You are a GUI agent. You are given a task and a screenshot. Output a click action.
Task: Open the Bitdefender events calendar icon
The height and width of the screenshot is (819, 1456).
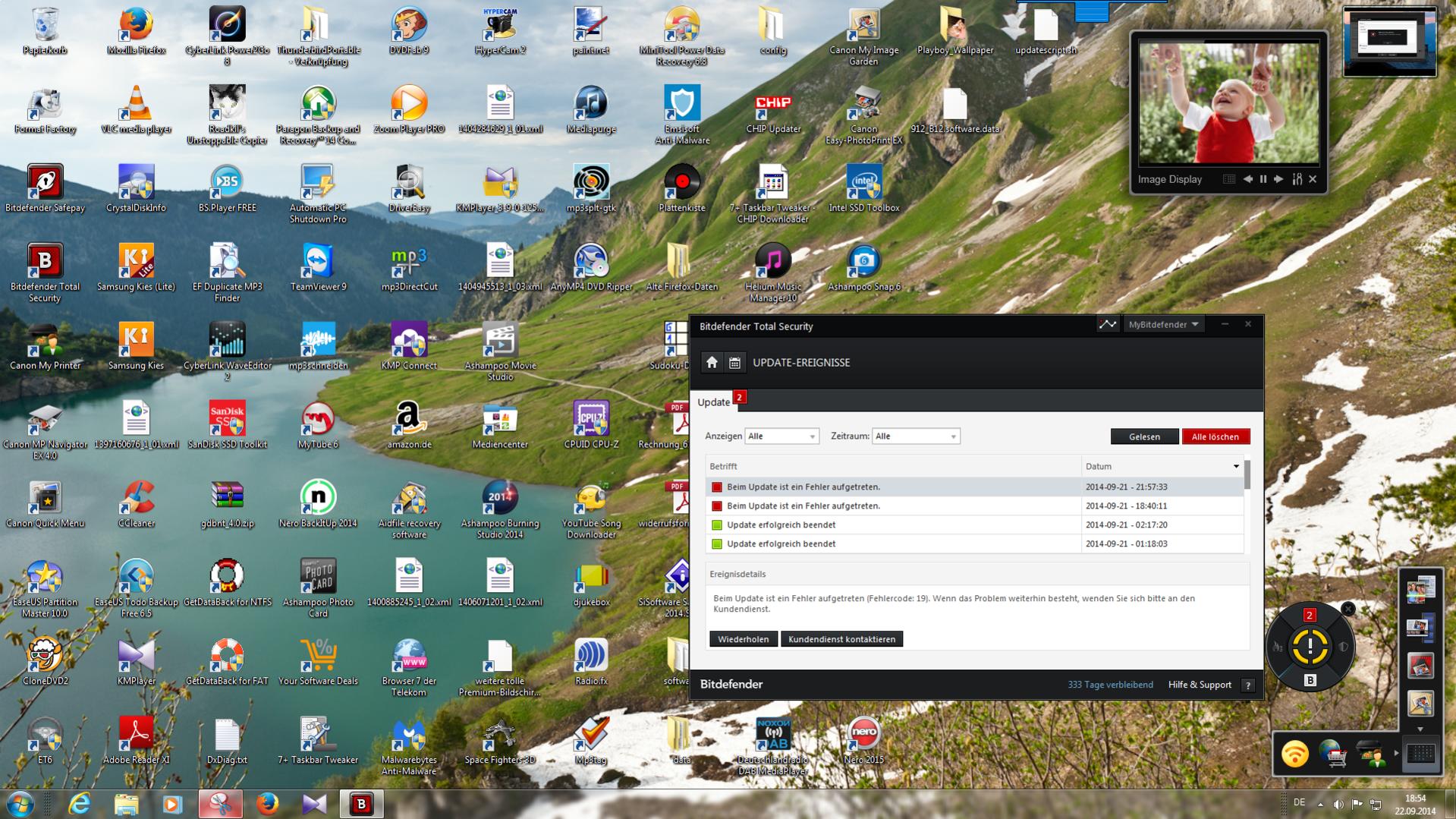tap(734, 363)
